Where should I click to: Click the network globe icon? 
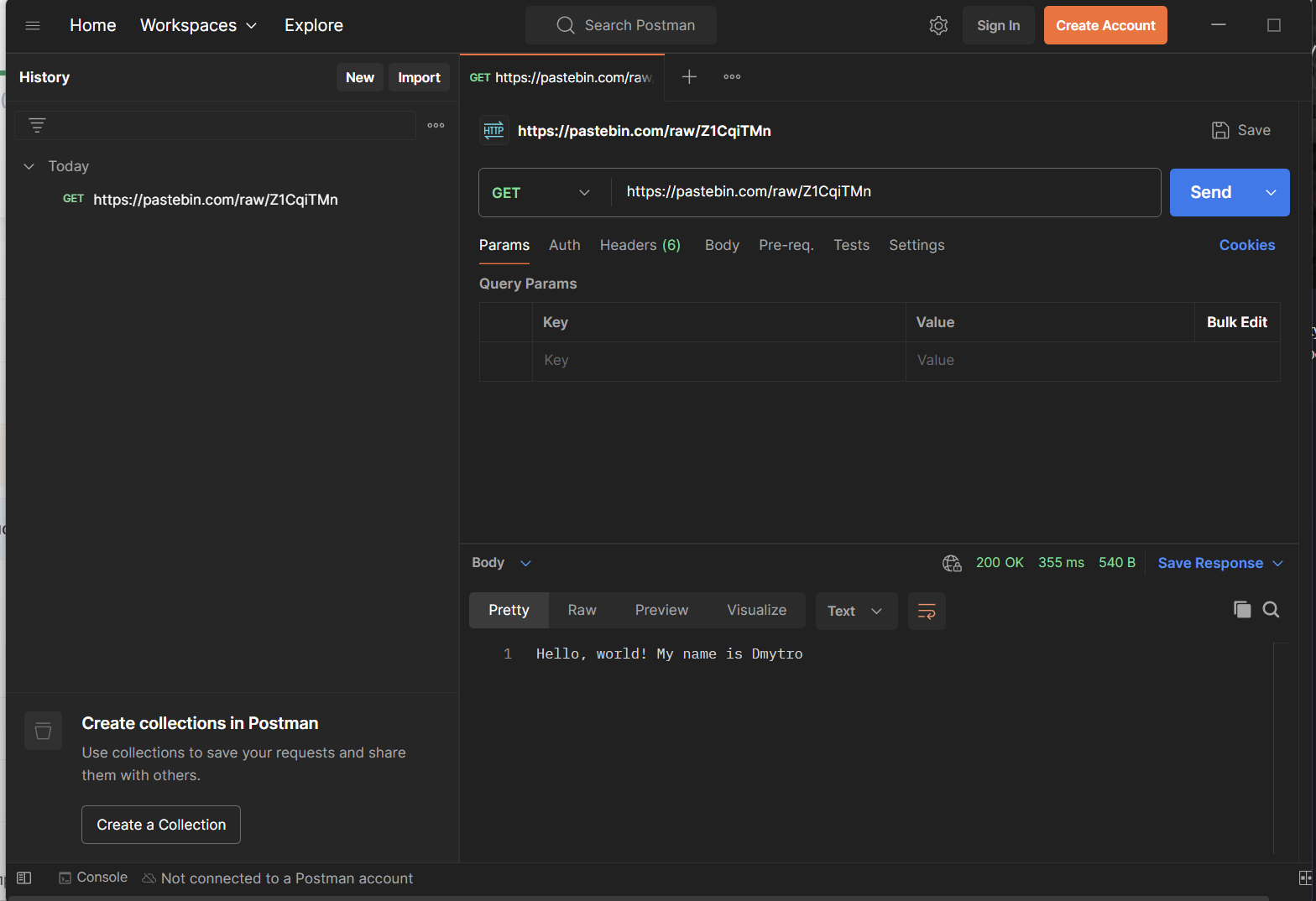[x=952, y=563]
